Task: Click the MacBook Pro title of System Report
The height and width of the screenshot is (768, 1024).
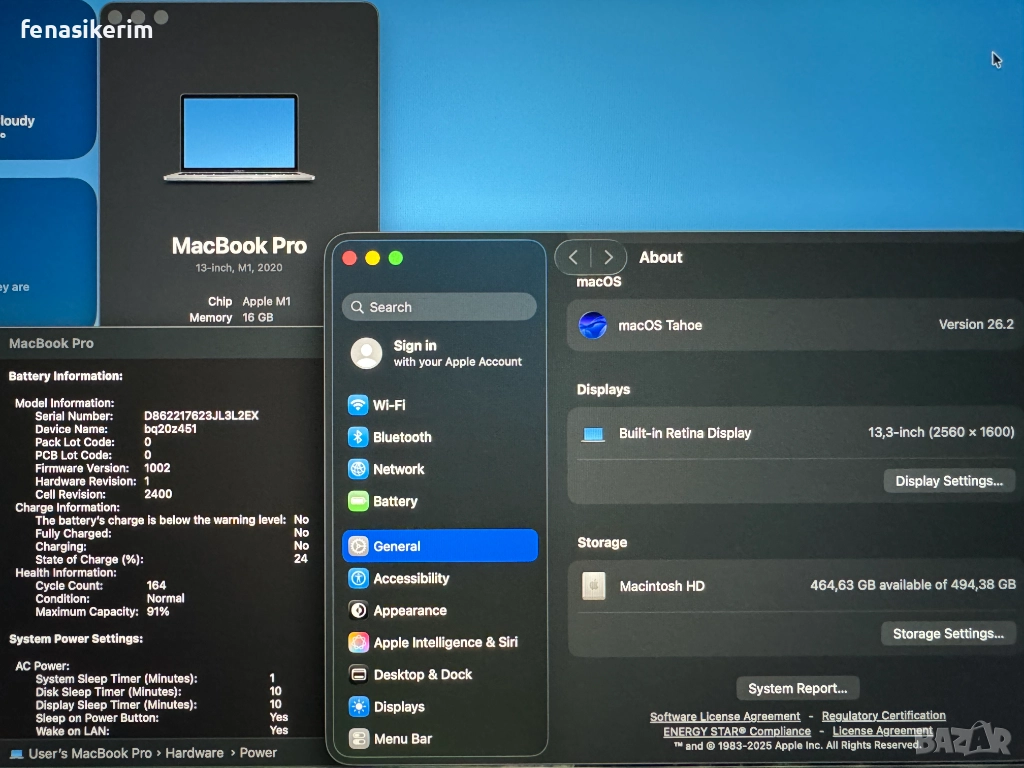Action: (52, 344)
